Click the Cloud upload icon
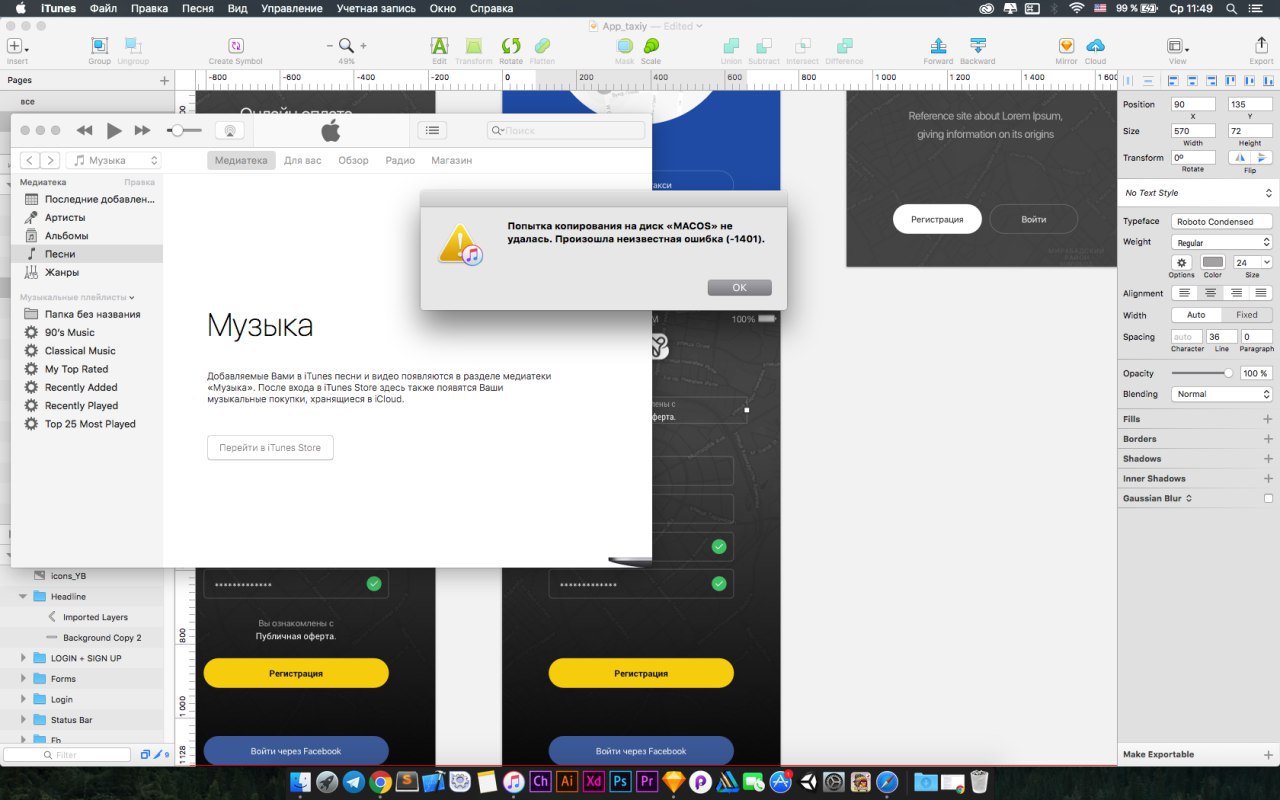Image resolution: width=1280 pixels, height=800 pixels. click(1095, 46)
